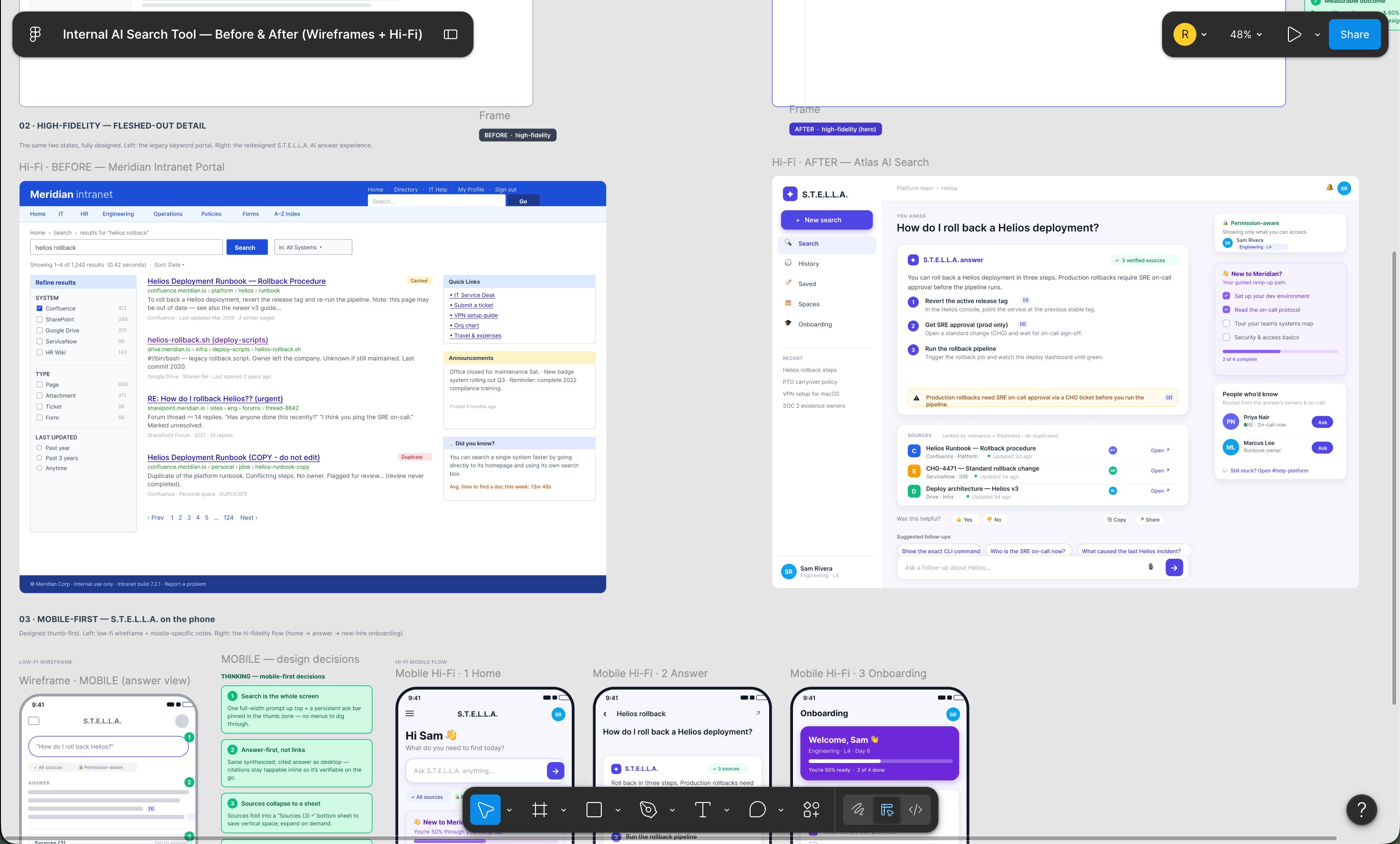
Task: Click the blue Search button in portal
Action: pyautogui.click(x=247, y=247)
